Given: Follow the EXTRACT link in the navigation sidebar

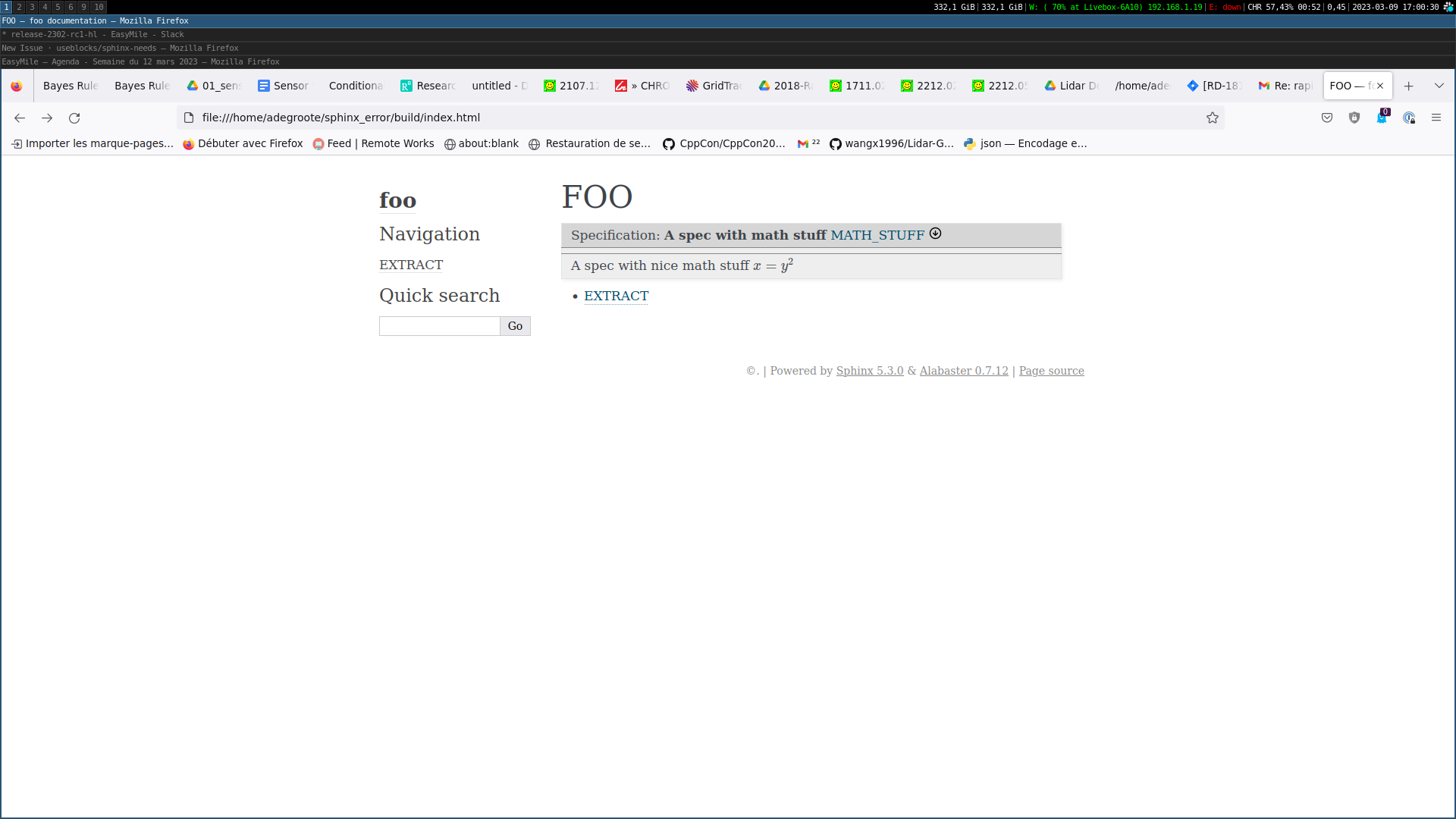Looking at the screenshot, I should pos(411,265).
